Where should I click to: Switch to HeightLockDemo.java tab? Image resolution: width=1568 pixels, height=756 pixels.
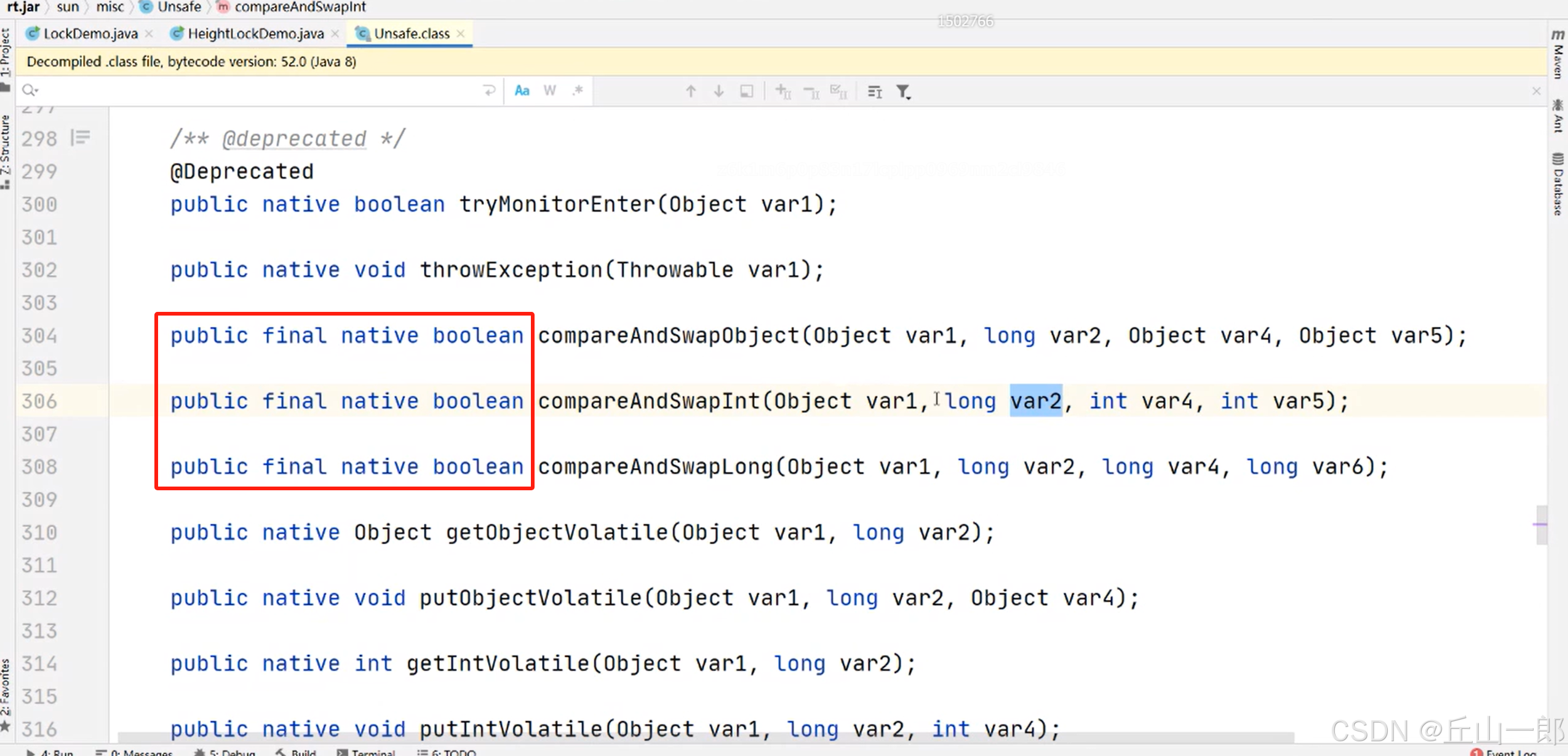point(255,34)
